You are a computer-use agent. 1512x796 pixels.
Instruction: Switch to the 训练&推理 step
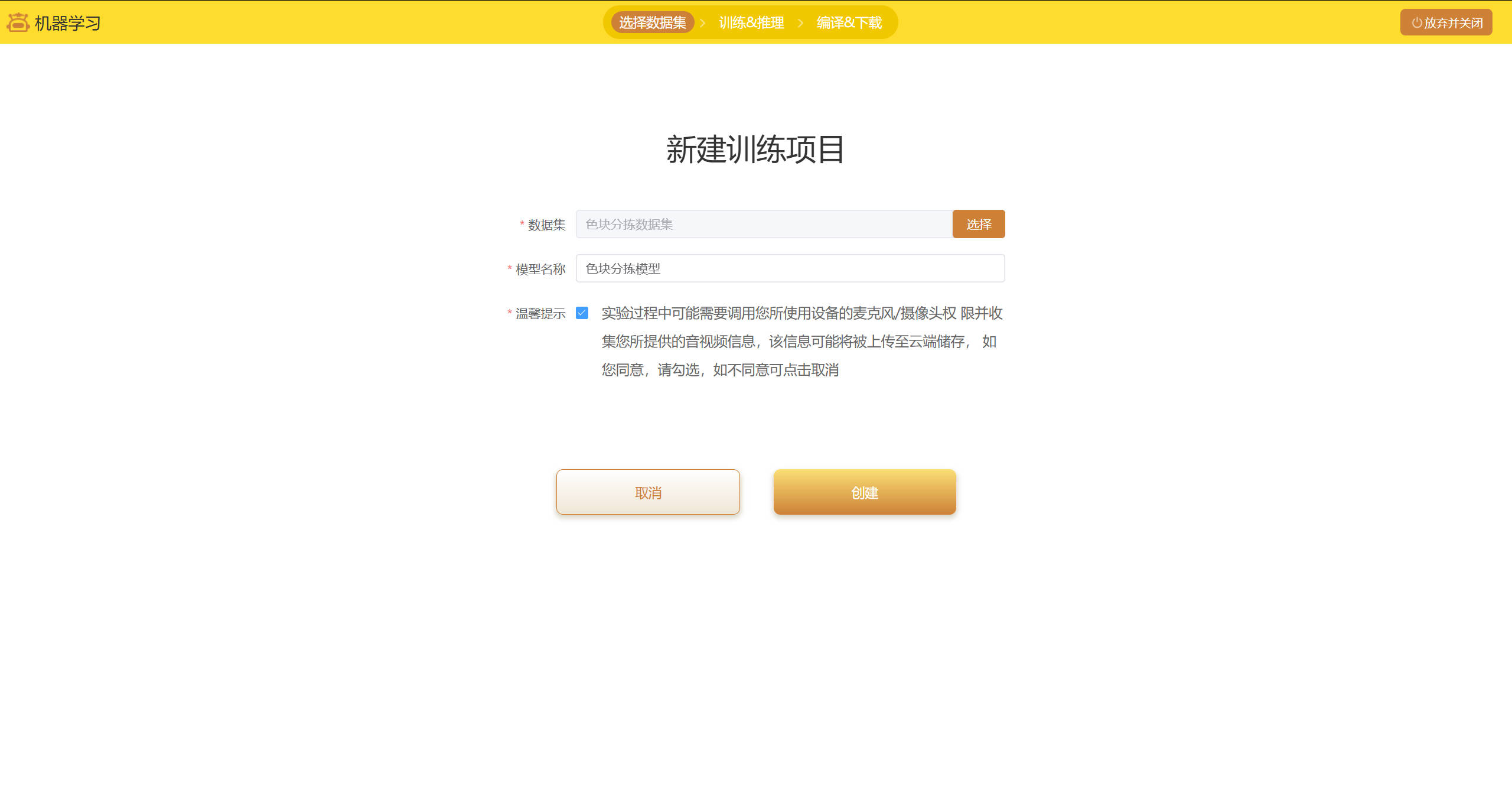tap(751, 22)
